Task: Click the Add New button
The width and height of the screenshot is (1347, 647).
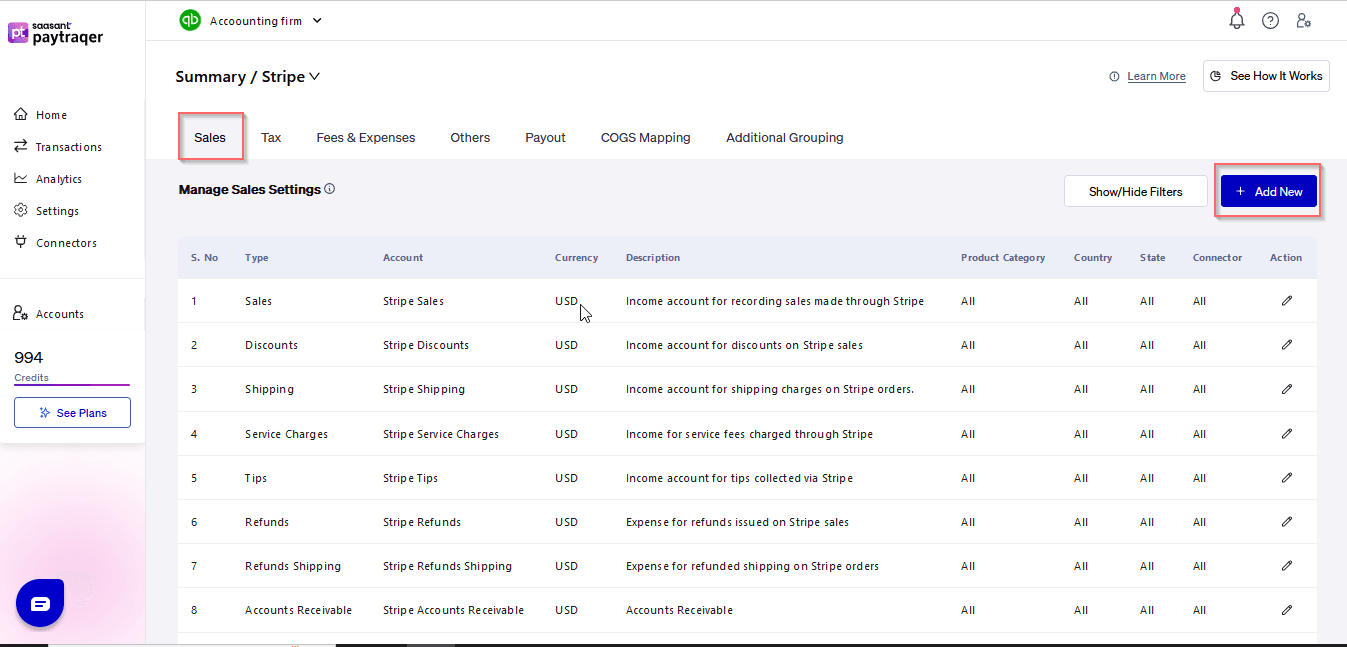Action: pyautogui.click(x=1269, y=191)
